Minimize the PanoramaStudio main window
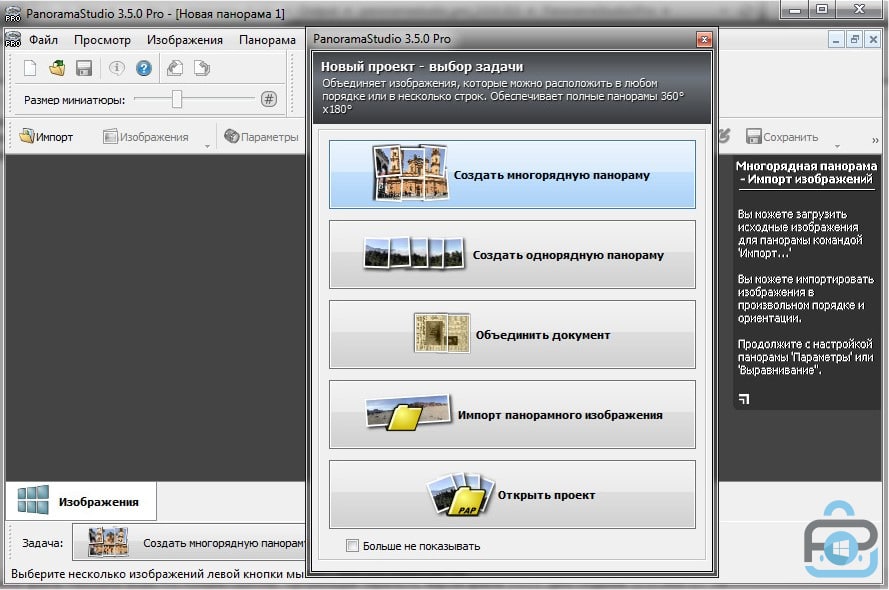The height and width of the screenshot is (590, 889). pyautogui.click(x=795, y=10)
